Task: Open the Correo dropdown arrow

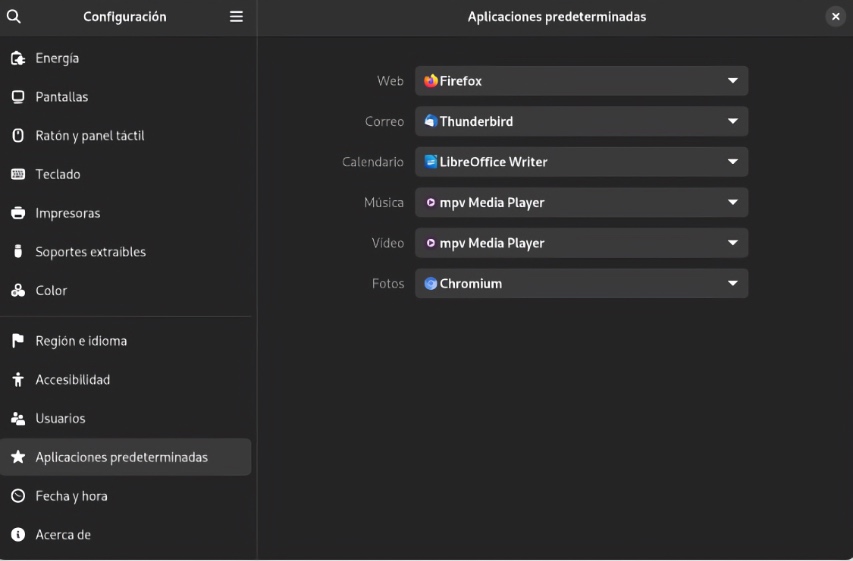Action: click(733, 121)
